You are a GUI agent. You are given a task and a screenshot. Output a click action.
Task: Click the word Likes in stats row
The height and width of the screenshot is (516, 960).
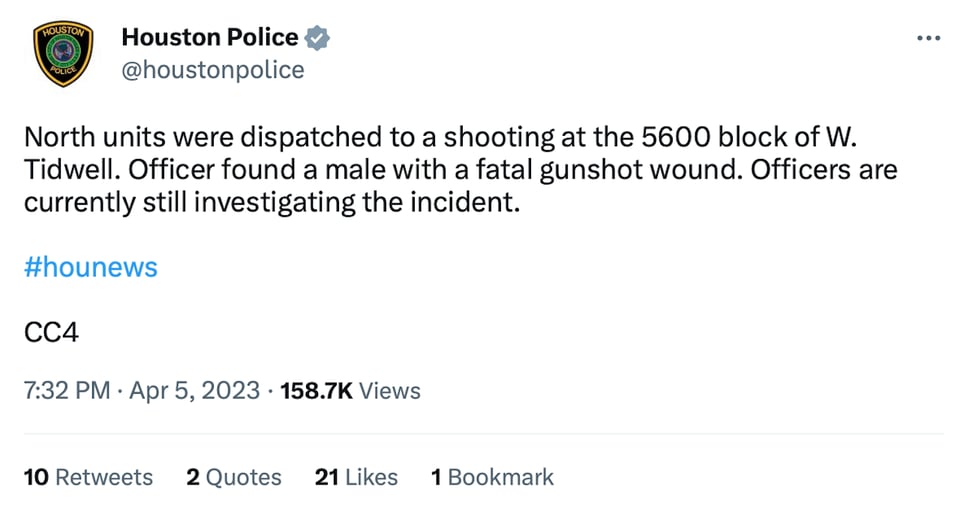[x=372, y=477]
